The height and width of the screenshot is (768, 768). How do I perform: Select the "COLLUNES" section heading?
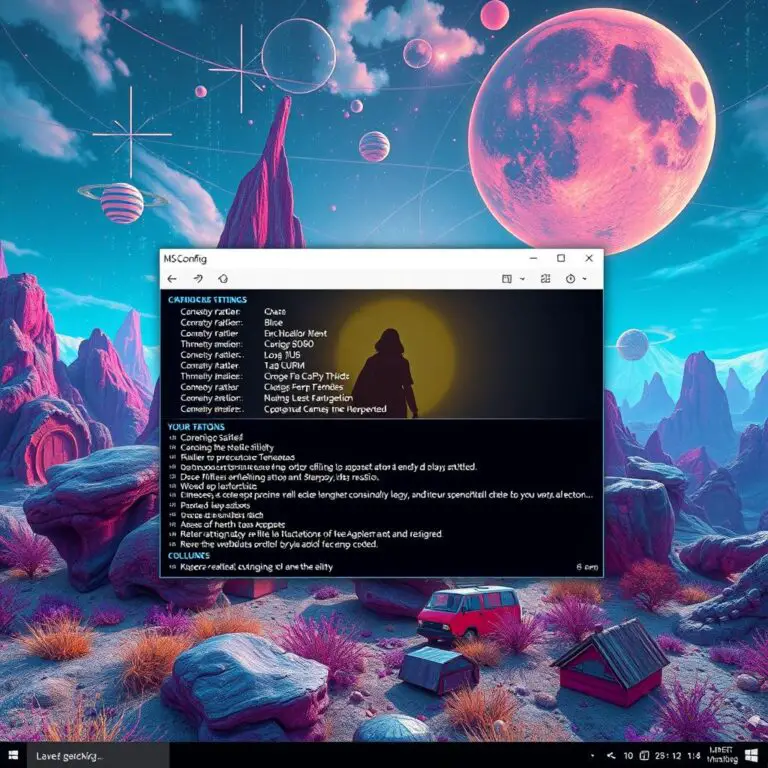tap(189, 555)
